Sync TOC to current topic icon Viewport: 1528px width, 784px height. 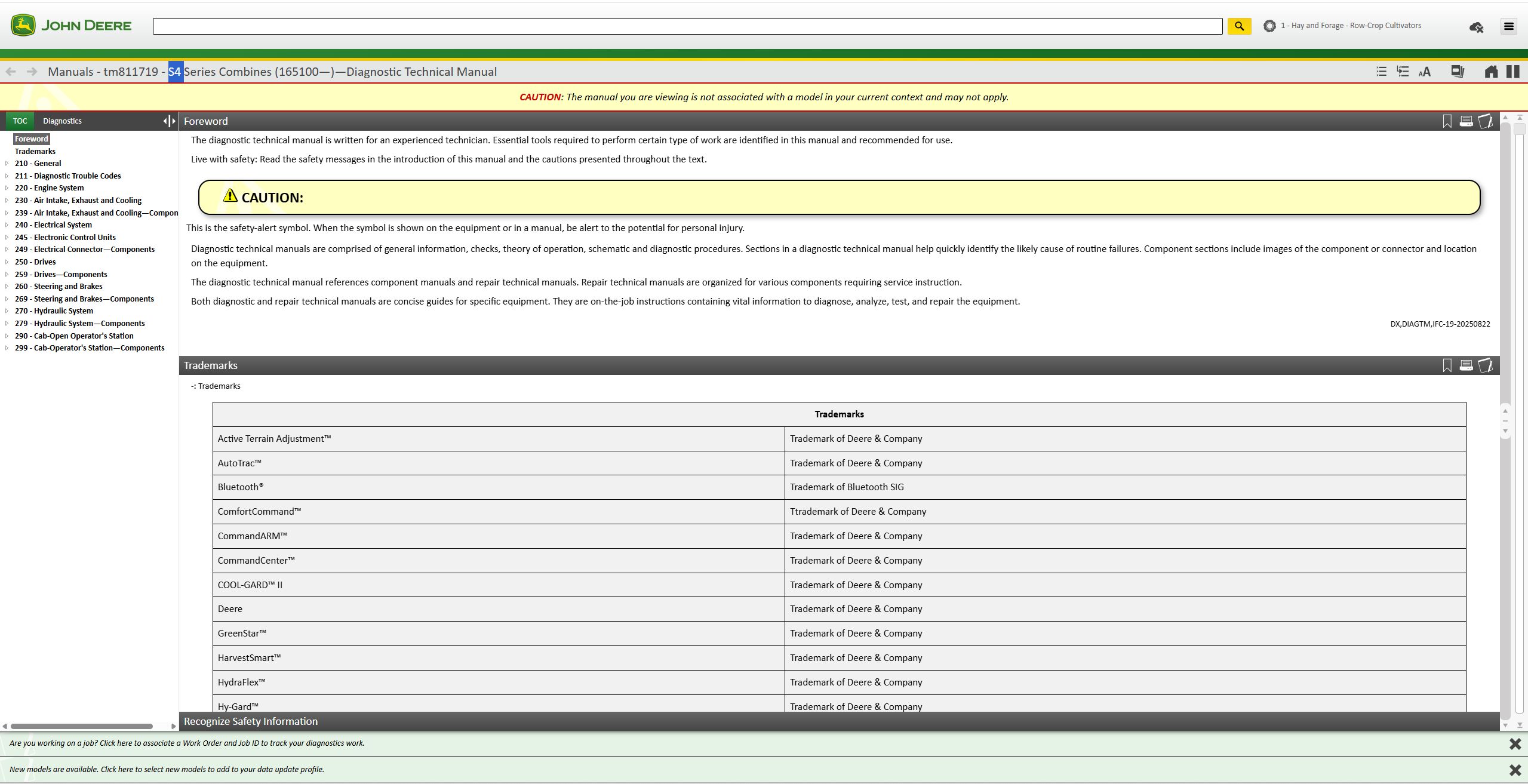(x=1402, y=71)
